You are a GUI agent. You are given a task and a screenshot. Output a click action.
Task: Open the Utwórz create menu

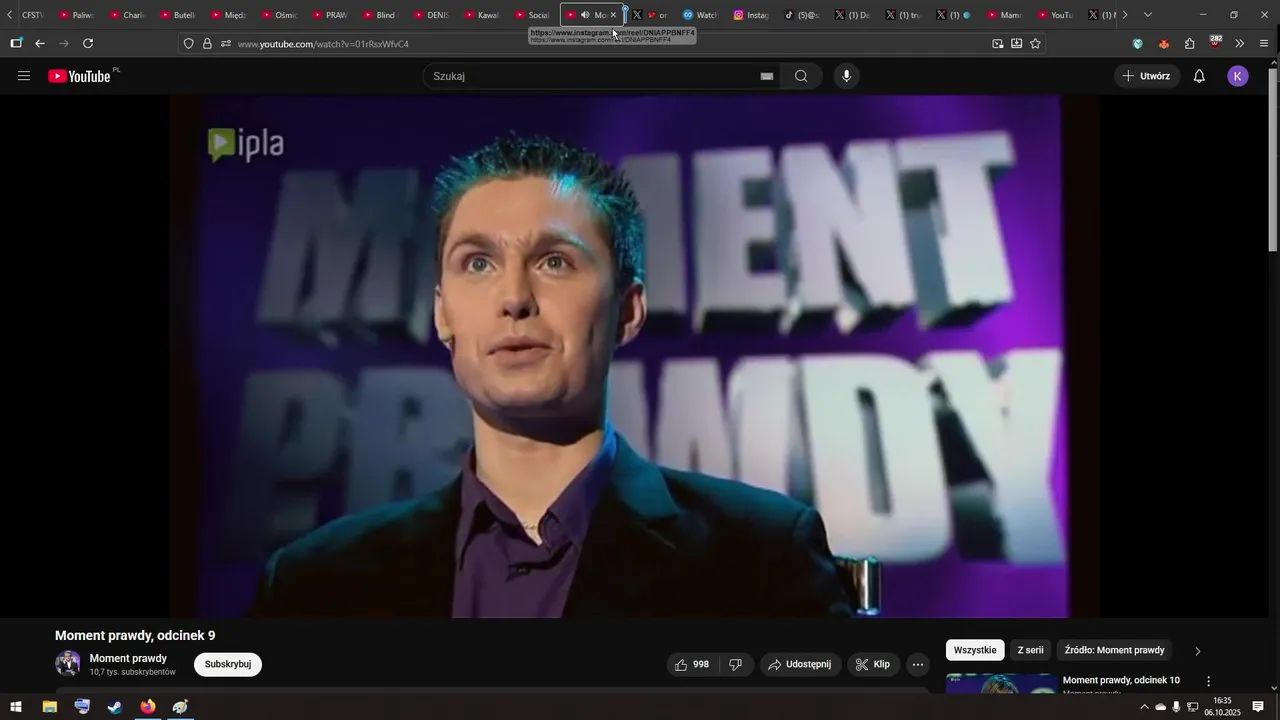coord(1146,76)
